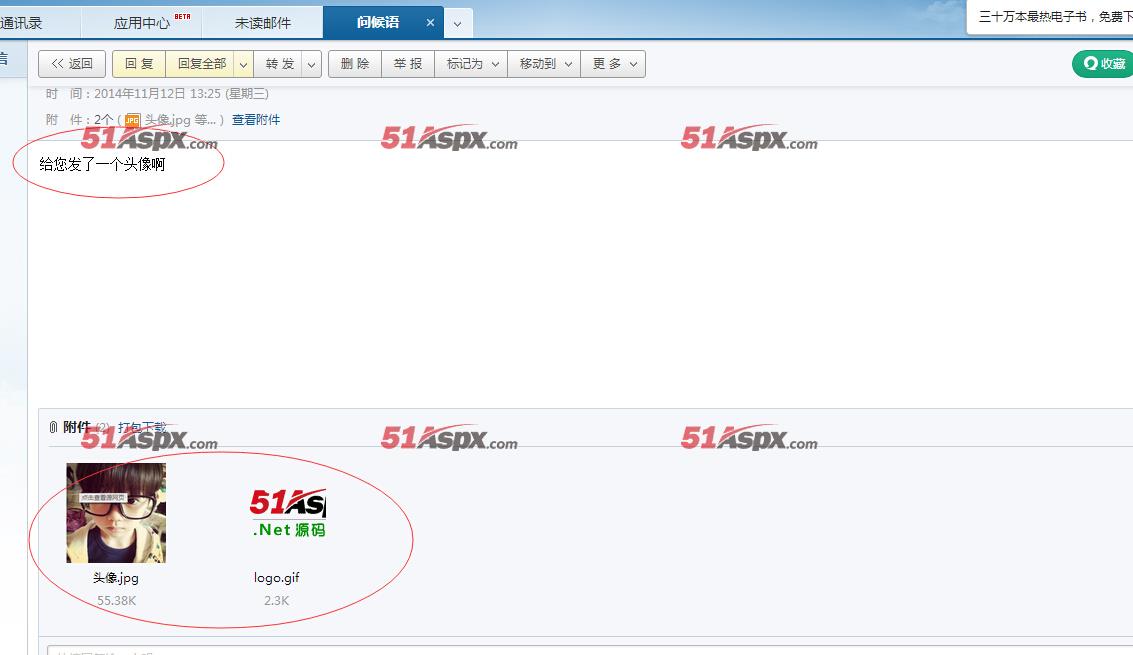Click the 2.3K file size text
Screen dimensions: 1133x655
tap(276, 600)
